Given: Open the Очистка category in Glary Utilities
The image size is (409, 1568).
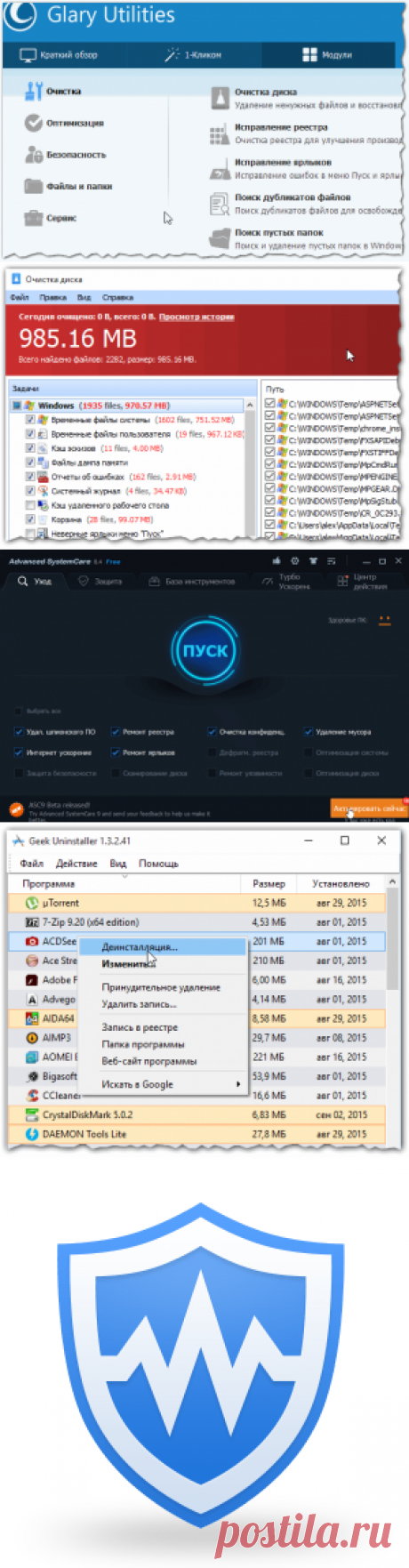Looking at the screenshot, I should (x=52, y=91).
